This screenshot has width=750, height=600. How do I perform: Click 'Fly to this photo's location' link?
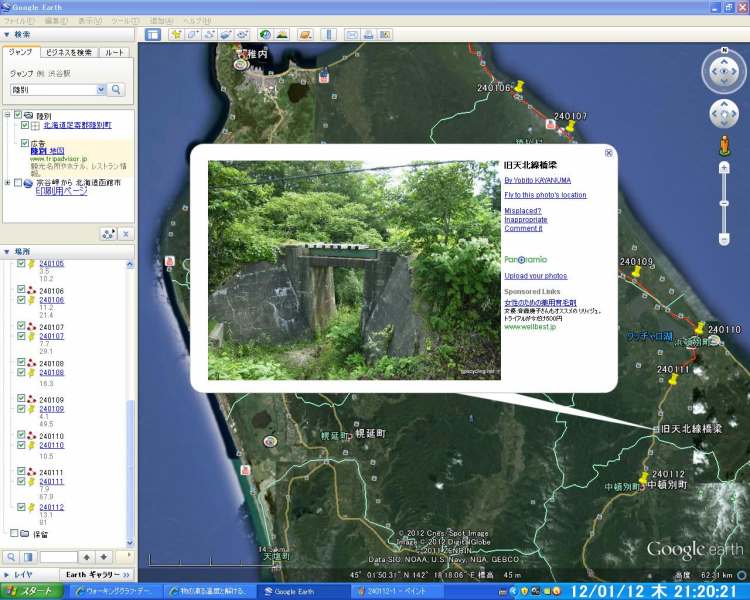click(x=545, y=195)
